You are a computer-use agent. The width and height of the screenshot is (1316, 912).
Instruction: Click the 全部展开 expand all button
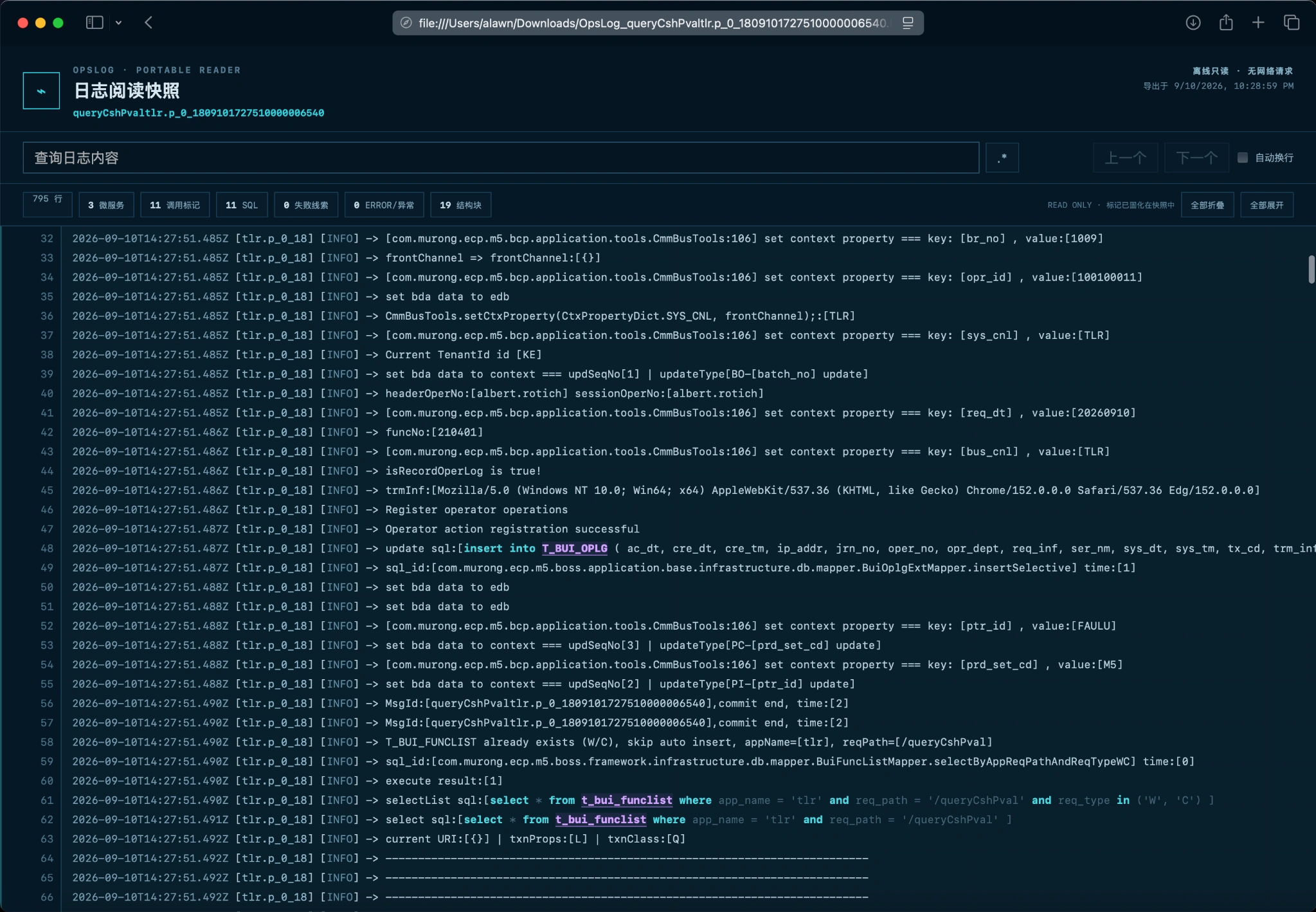[x=1266, y=205]
